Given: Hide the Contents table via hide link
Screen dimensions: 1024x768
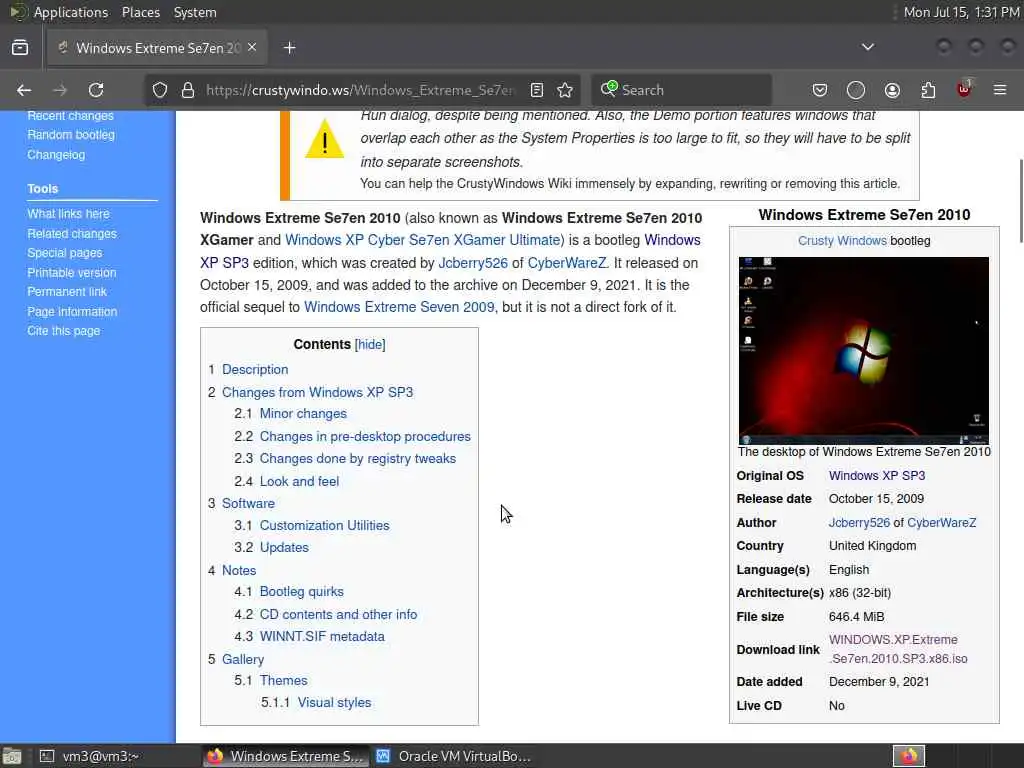Looking at the screenshot, I should tap(370, 345).
